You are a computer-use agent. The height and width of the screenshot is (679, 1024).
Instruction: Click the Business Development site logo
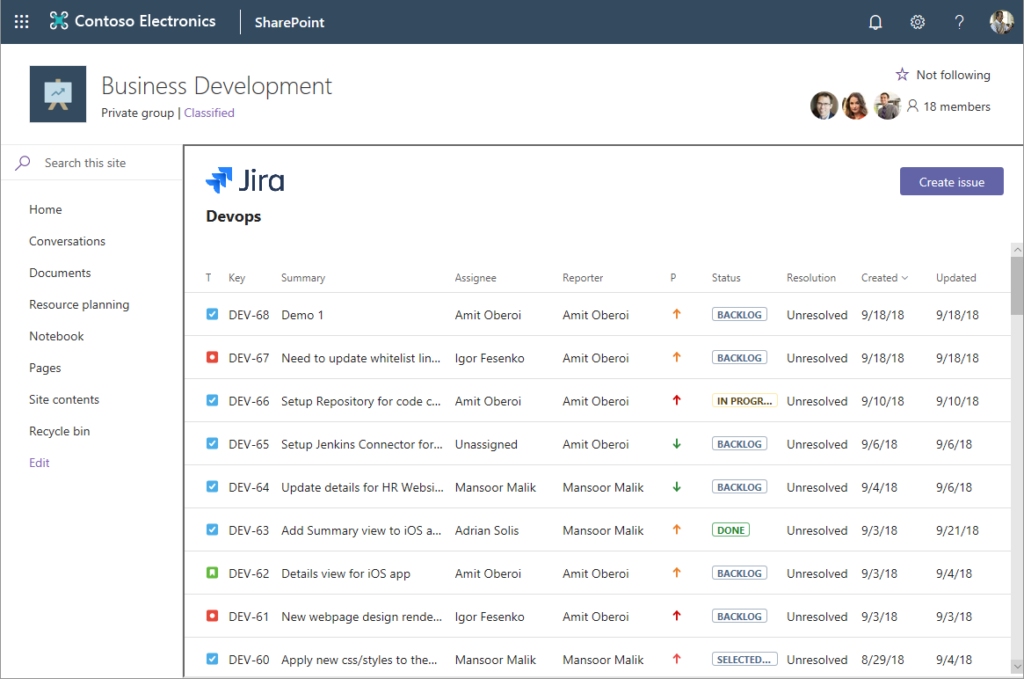[58, 94]
